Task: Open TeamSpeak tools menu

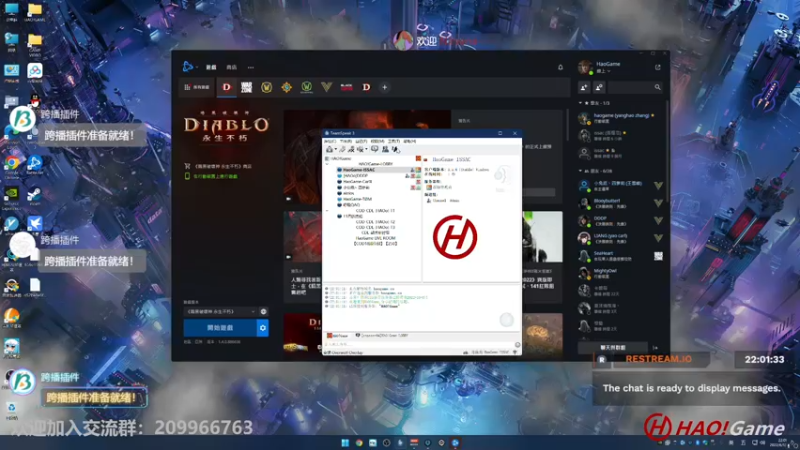Action: (x=393, y=141)
